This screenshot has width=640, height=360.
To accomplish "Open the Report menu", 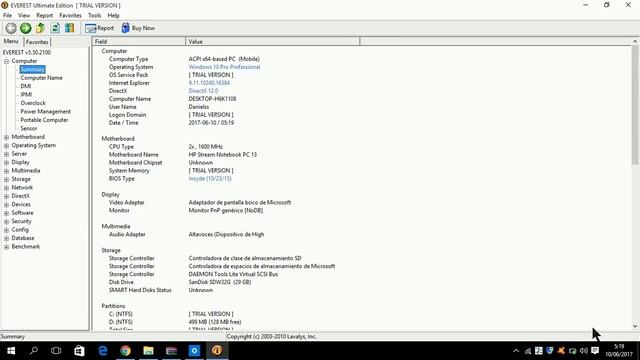I will pos(44,16).
